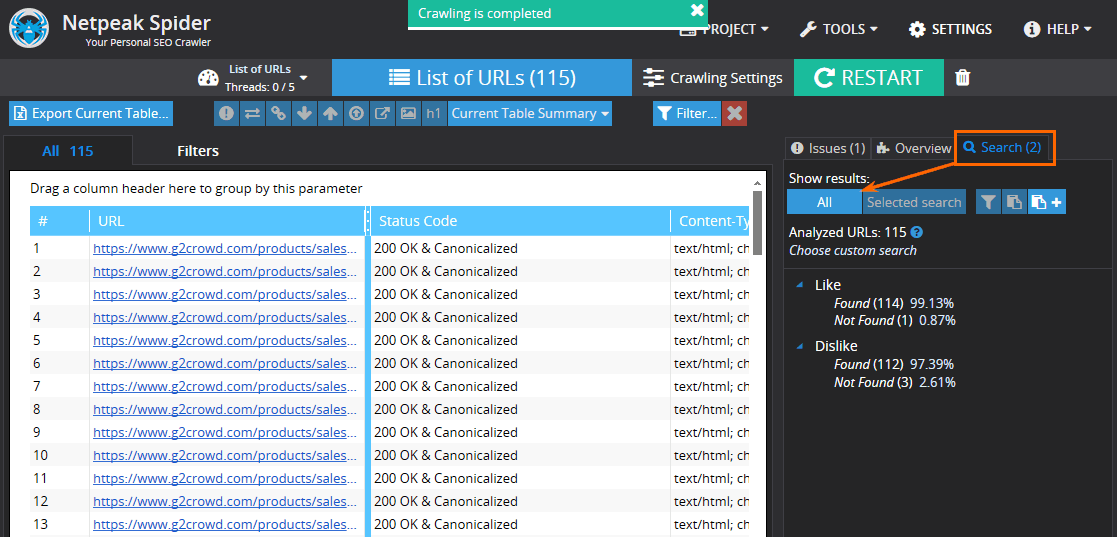This screenshot has height=537, width=1117.
Task: Click the table vertical scrollbar
Action: pos(757,223)
